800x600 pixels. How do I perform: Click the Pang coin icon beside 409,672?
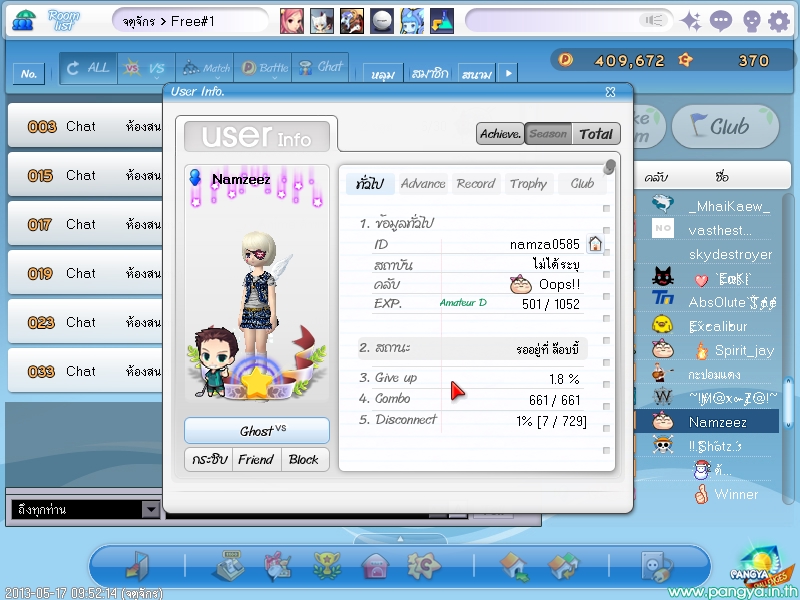[565, 60]
